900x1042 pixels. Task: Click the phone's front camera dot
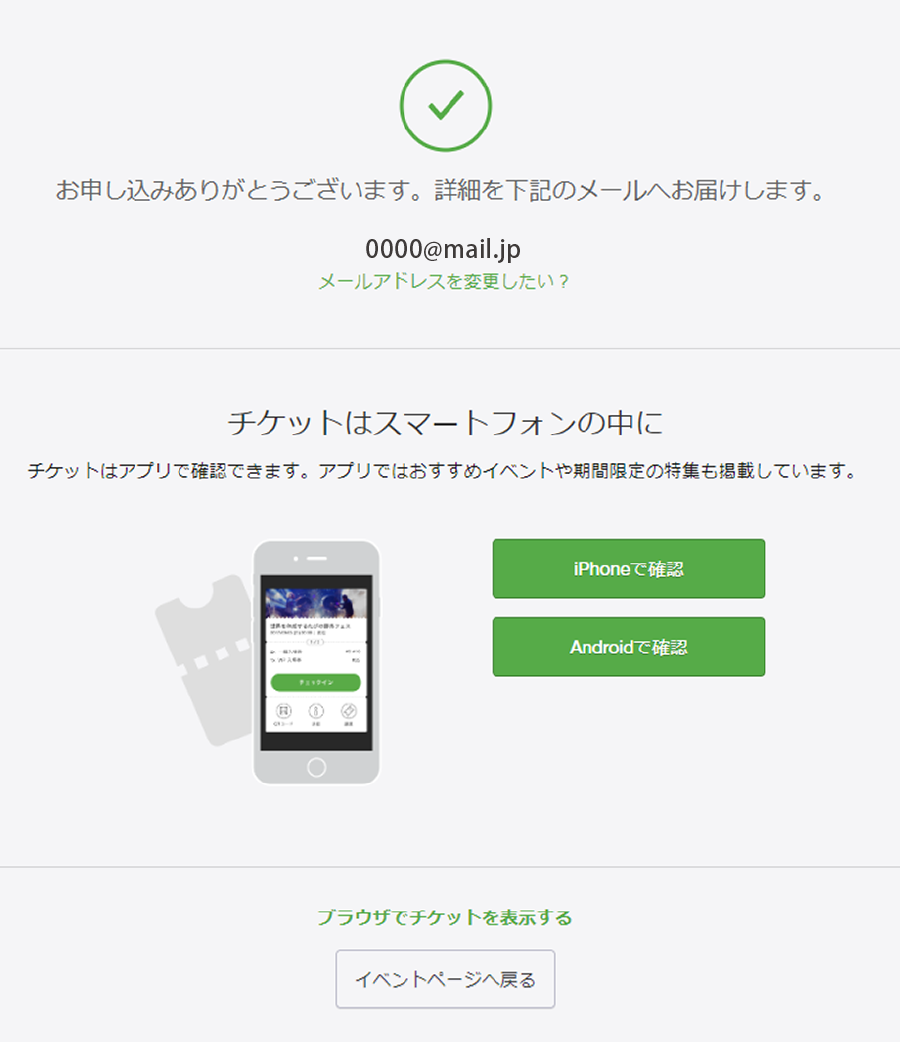click(x=296, y=559)
